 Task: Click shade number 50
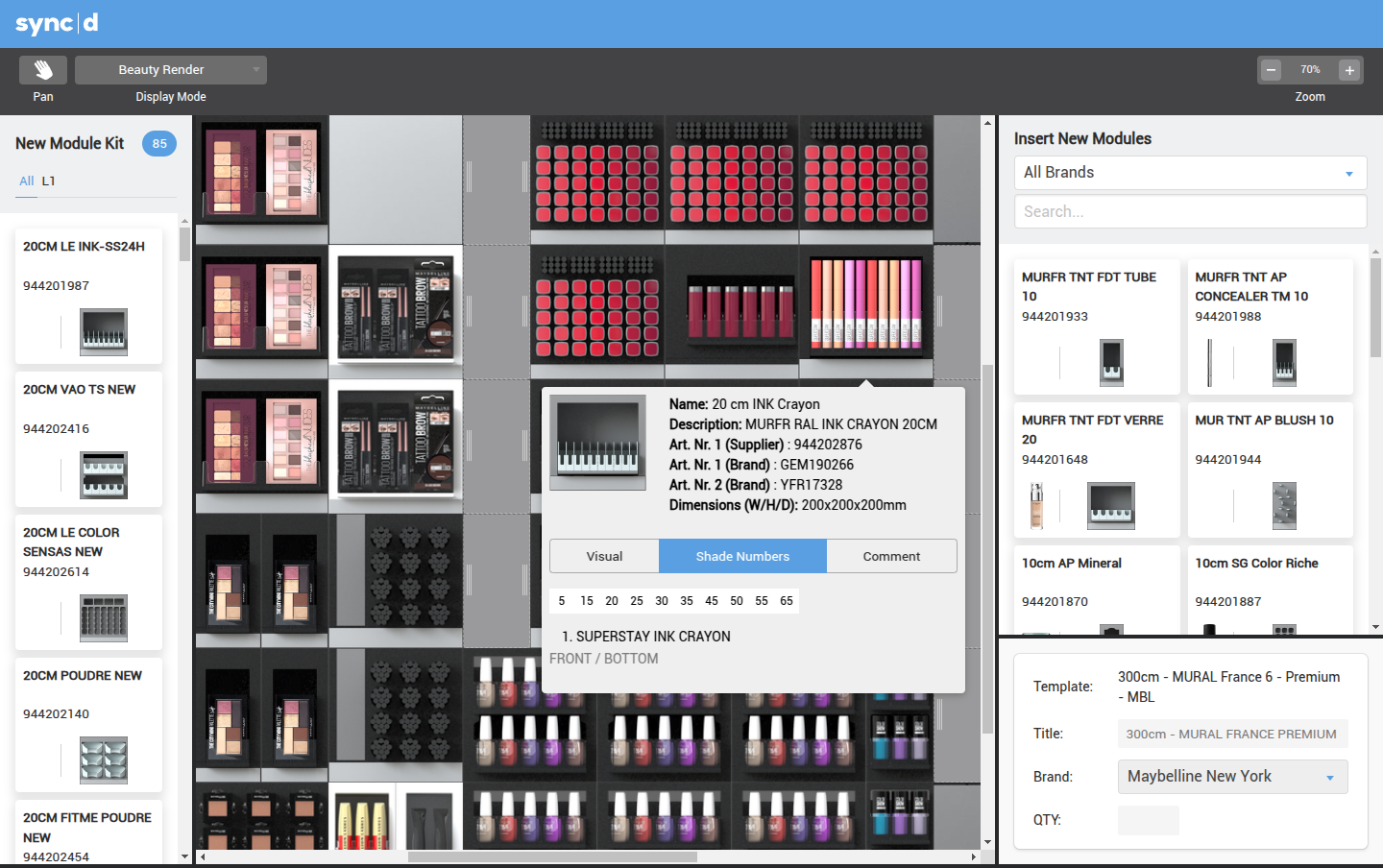737,601
